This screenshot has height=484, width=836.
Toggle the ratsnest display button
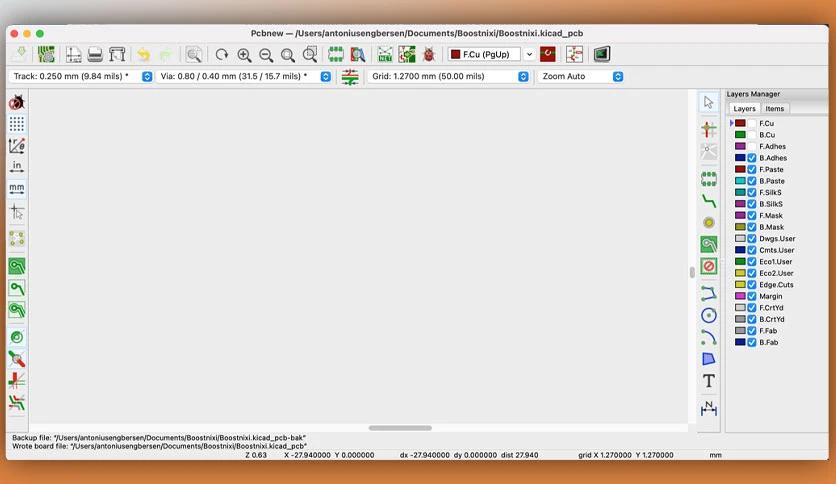pos(17,239)
